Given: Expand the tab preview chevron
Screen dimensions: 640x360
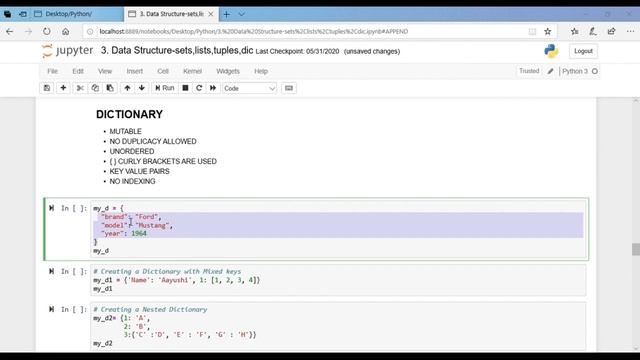Looking at the screenshot, I should click(x=242, y=14).
